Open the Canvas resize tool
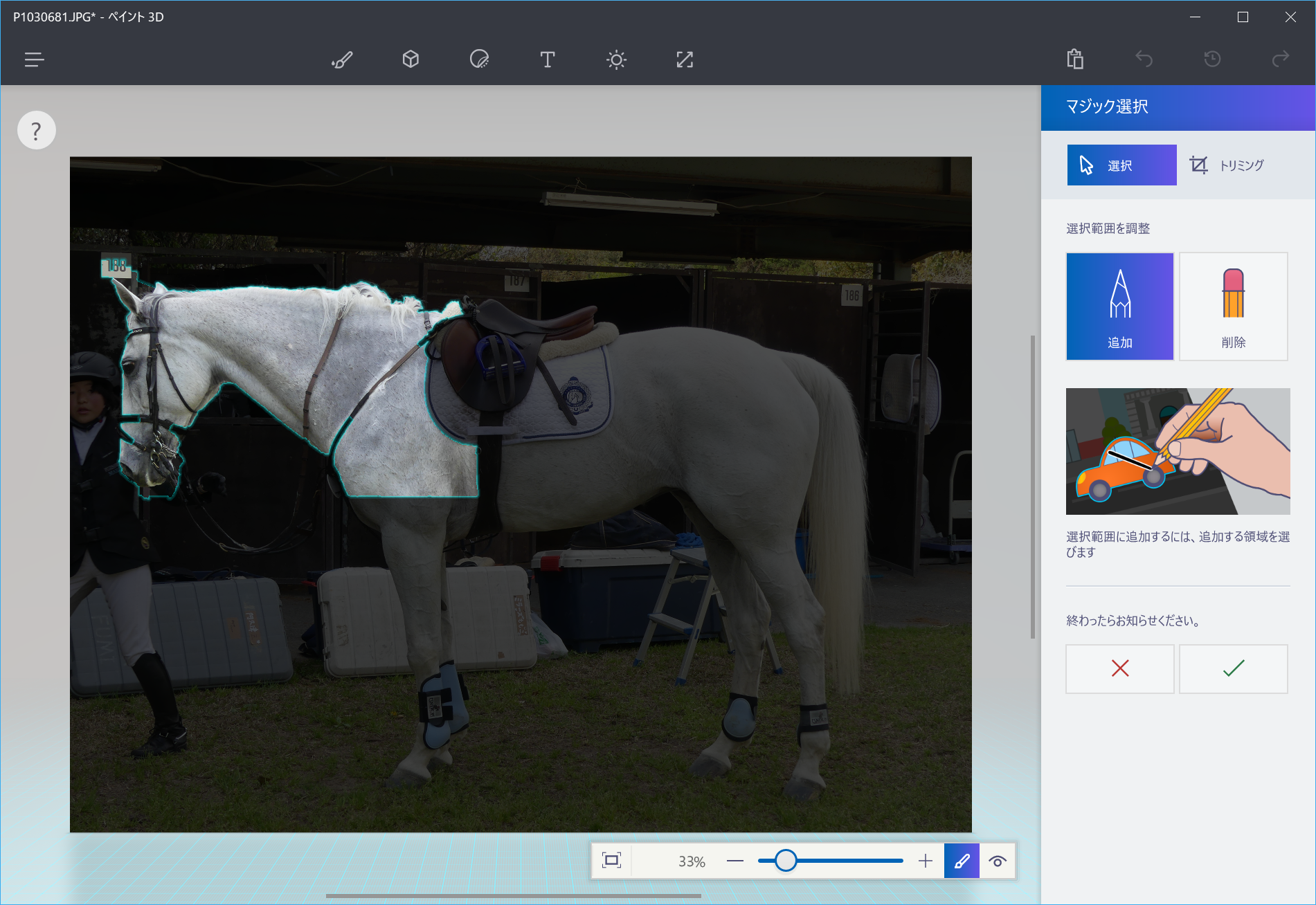 (685, 60)
